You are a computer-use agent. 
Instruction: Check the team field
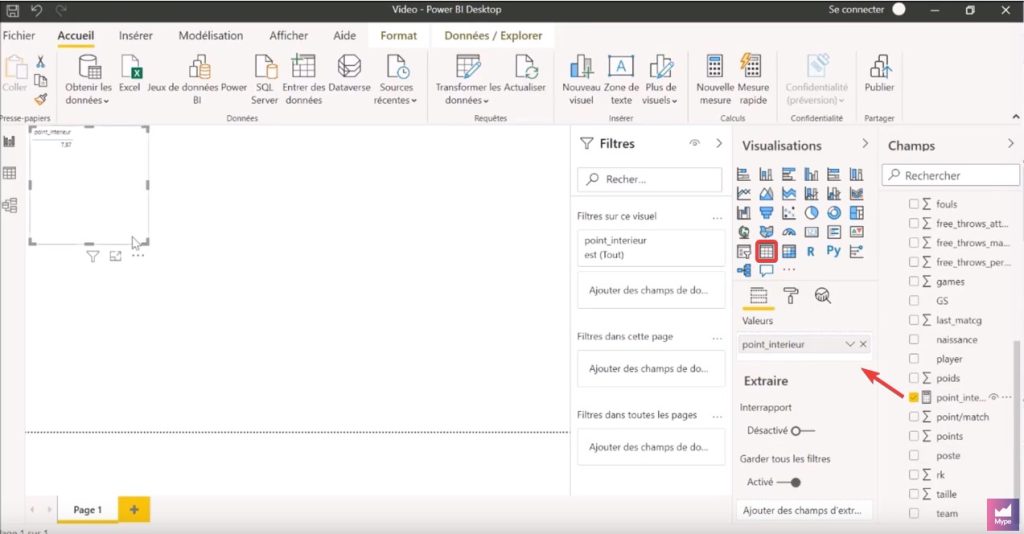pyautogui.click(x=914, y=513)
